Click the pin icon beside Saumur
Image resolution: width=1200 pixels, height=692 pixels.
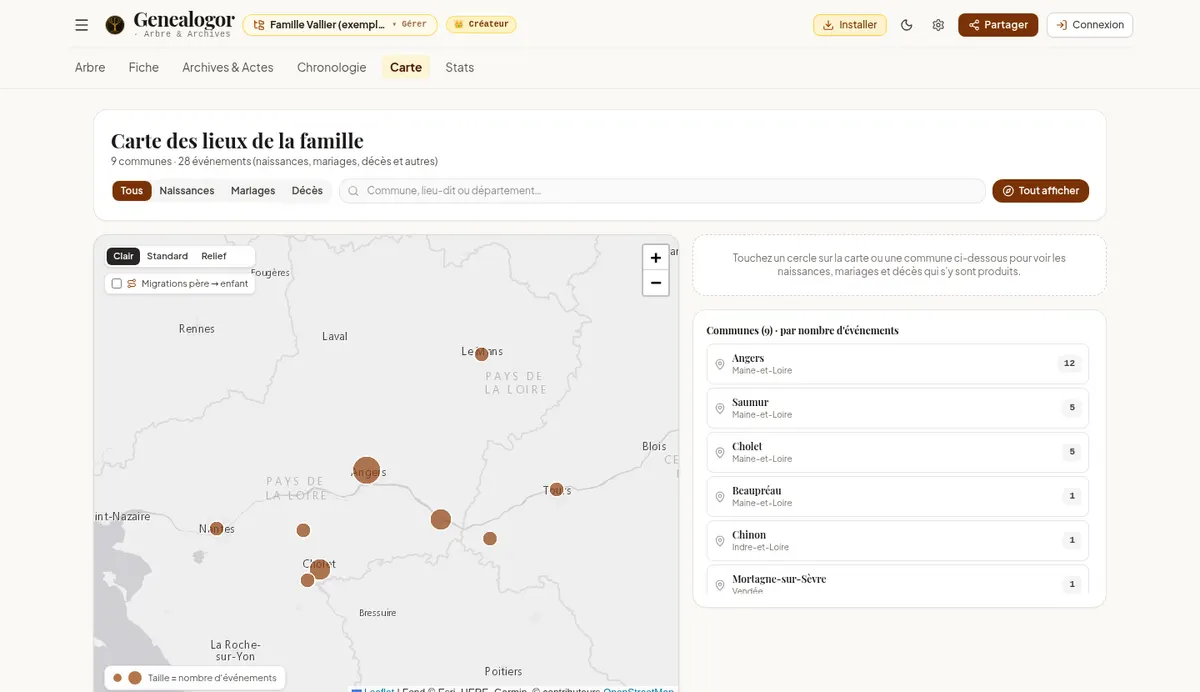(720, 408)
